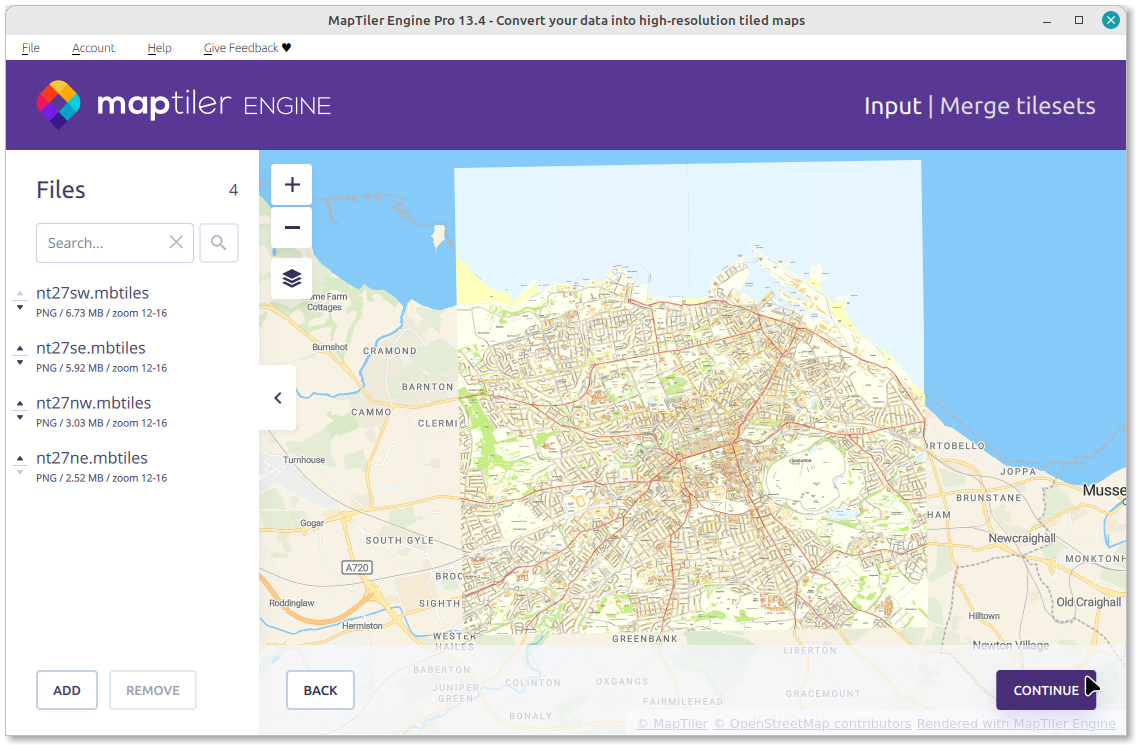The width and height of the screenshot is (1136, 745).
Task: Maximize the MapTiler Engine window
Action: click(1079, 20)
